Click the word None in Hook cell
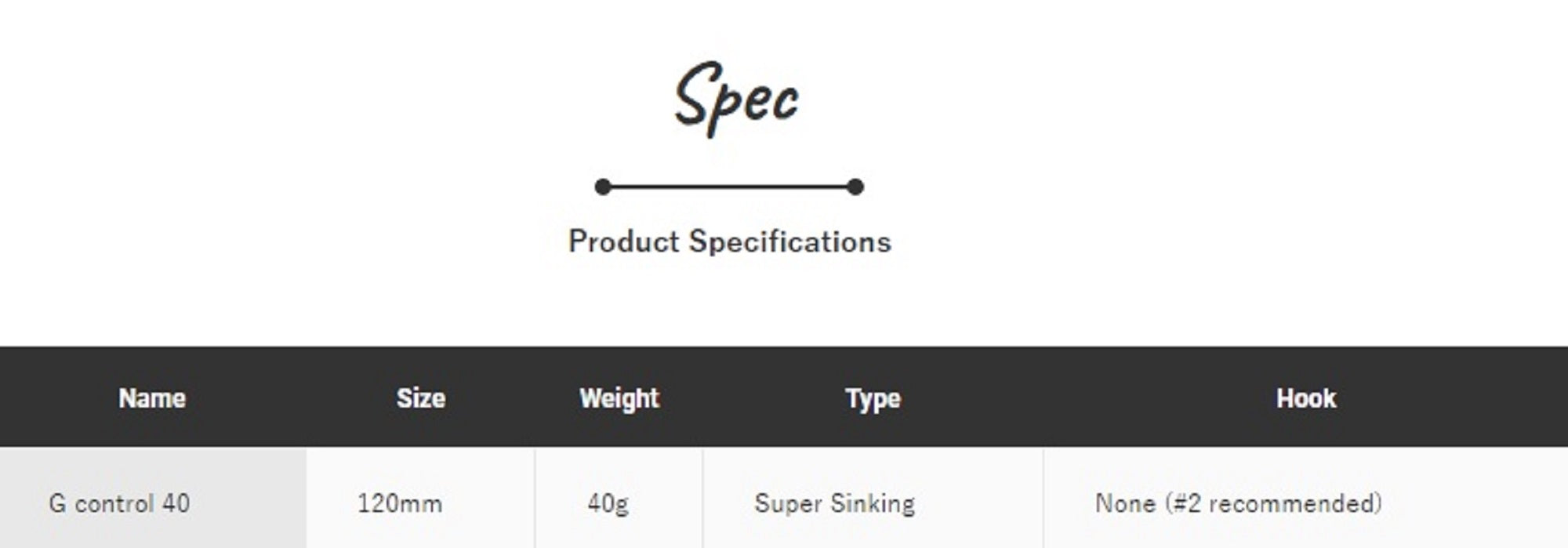The image size is (1568, 548). (x=1125, y=503)
